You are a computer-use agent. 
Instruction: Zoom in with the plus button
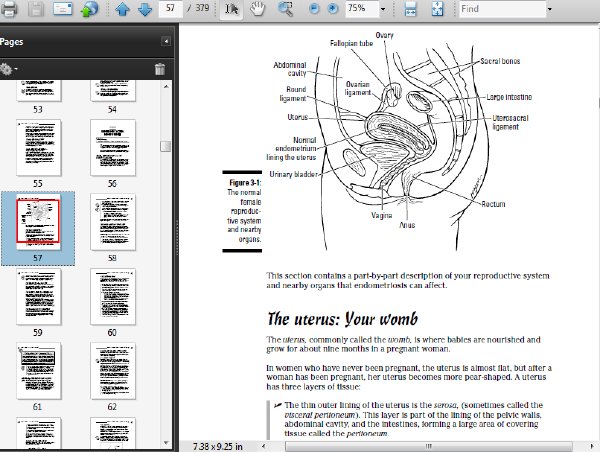pos(333,9)
